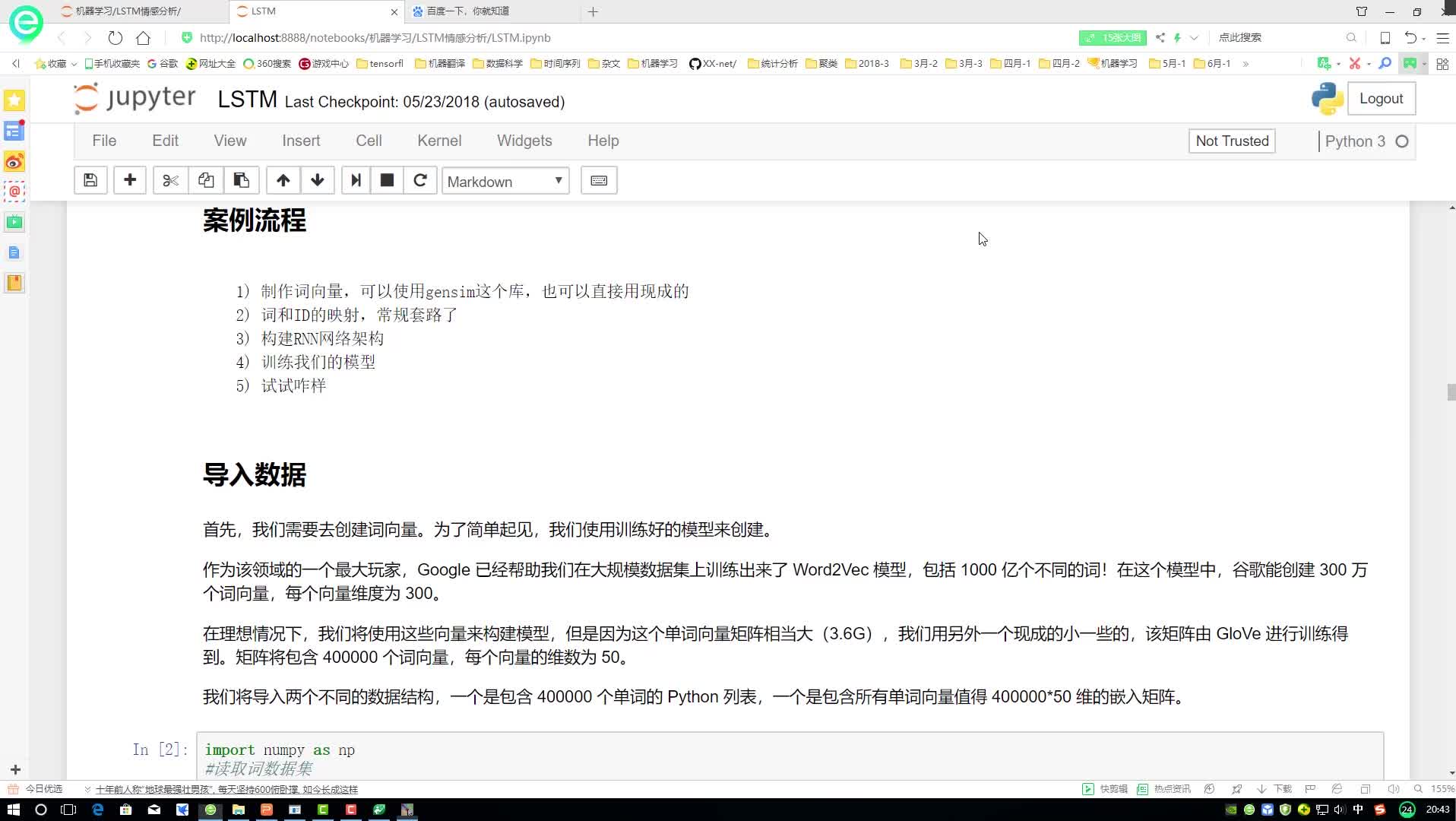Save notebook with the floppy disk icon

90,180
